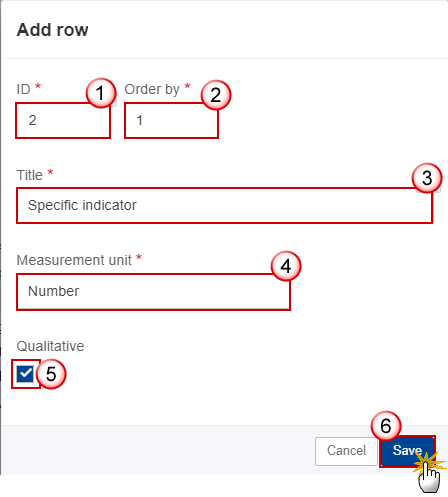Toggle the Qualitative checkbox

pos(25,374)
